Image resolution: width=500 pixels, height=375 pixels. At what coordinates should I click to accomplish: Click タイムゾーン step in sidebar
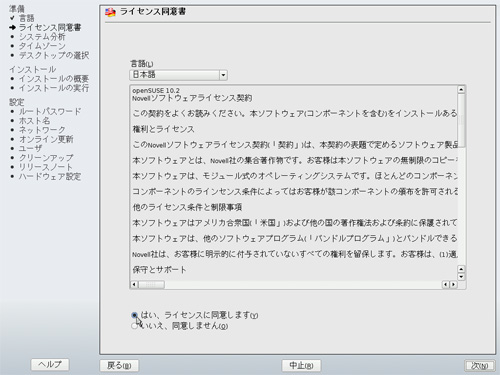click(x=42, y=46)
